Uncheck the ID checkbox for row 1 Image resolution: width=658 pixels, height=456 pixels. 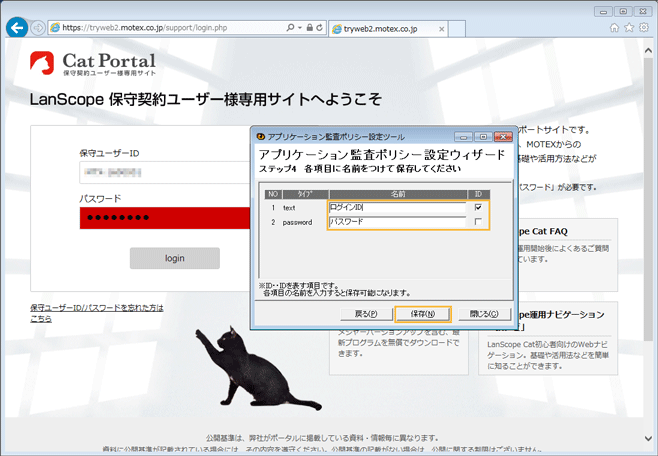pos(478,207)
